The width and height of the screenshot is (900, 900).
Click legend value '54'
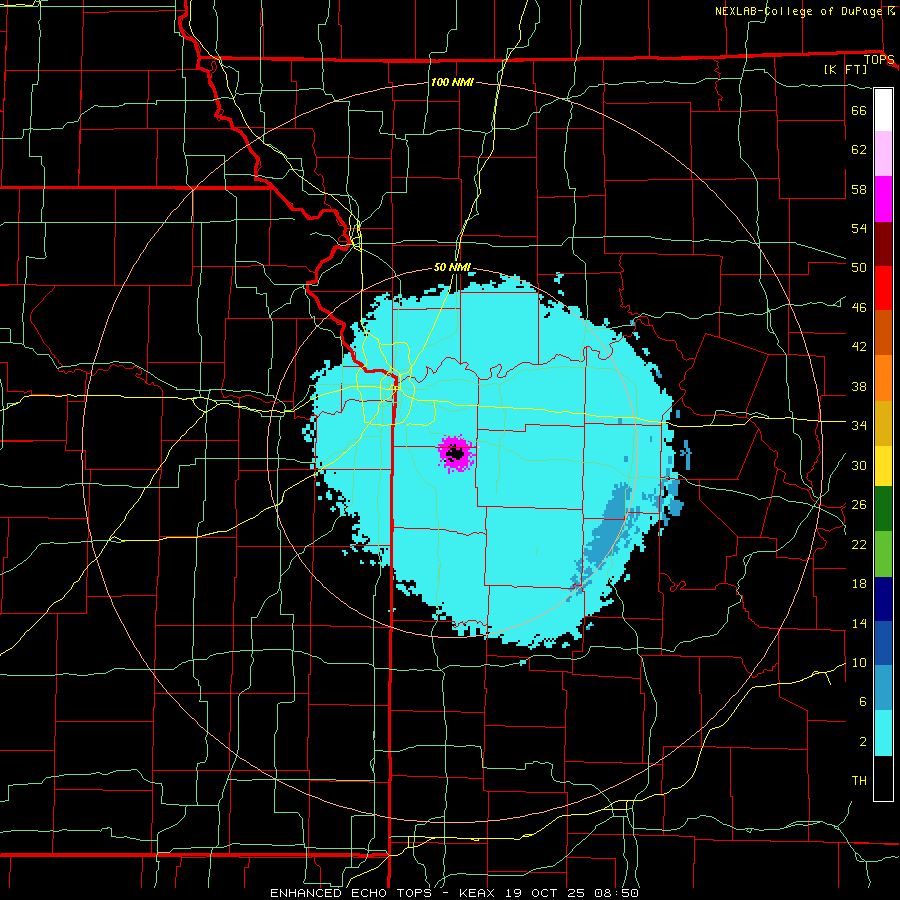click(x=859, y=228)
